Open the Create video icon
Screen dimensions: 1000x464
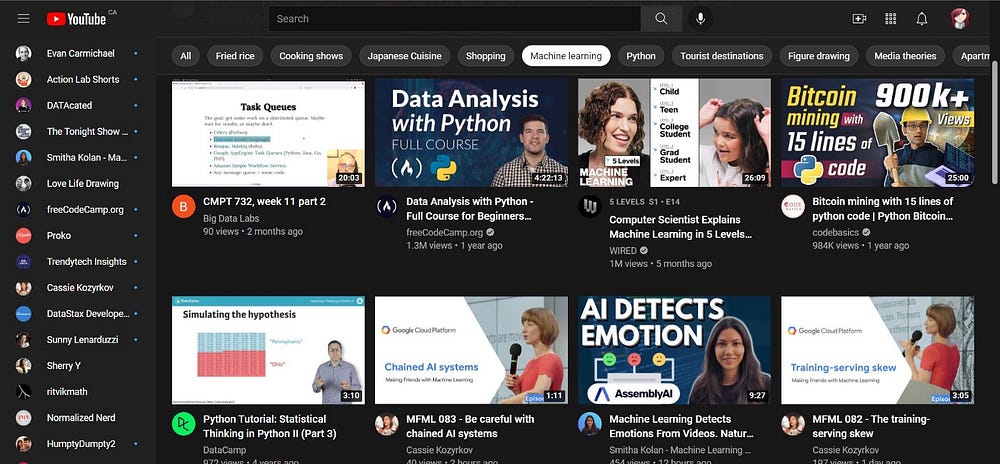pos(858,18)
